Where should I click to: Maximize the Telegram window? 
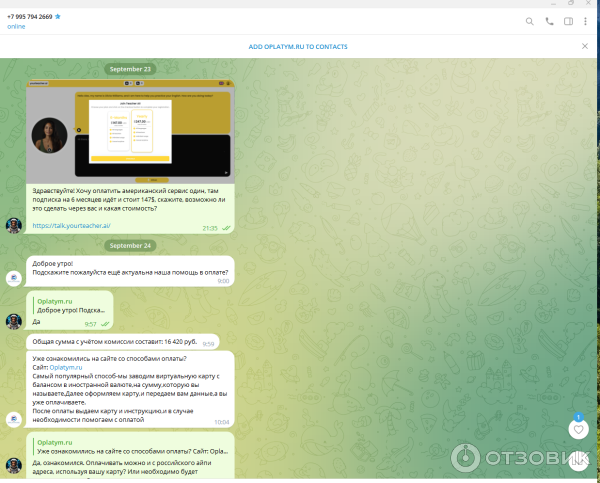coord(569,4)
